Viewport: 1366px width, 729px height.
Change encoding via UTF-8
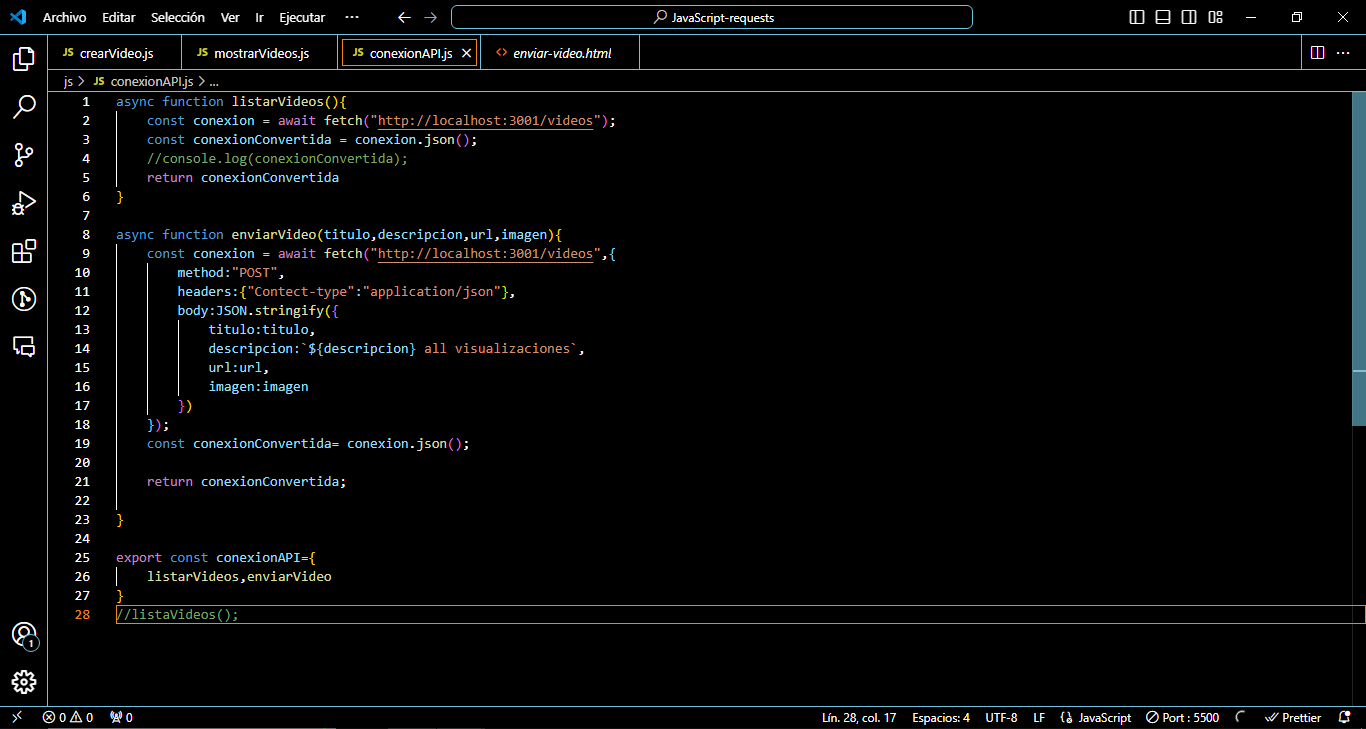click(x=1001, y=717)
